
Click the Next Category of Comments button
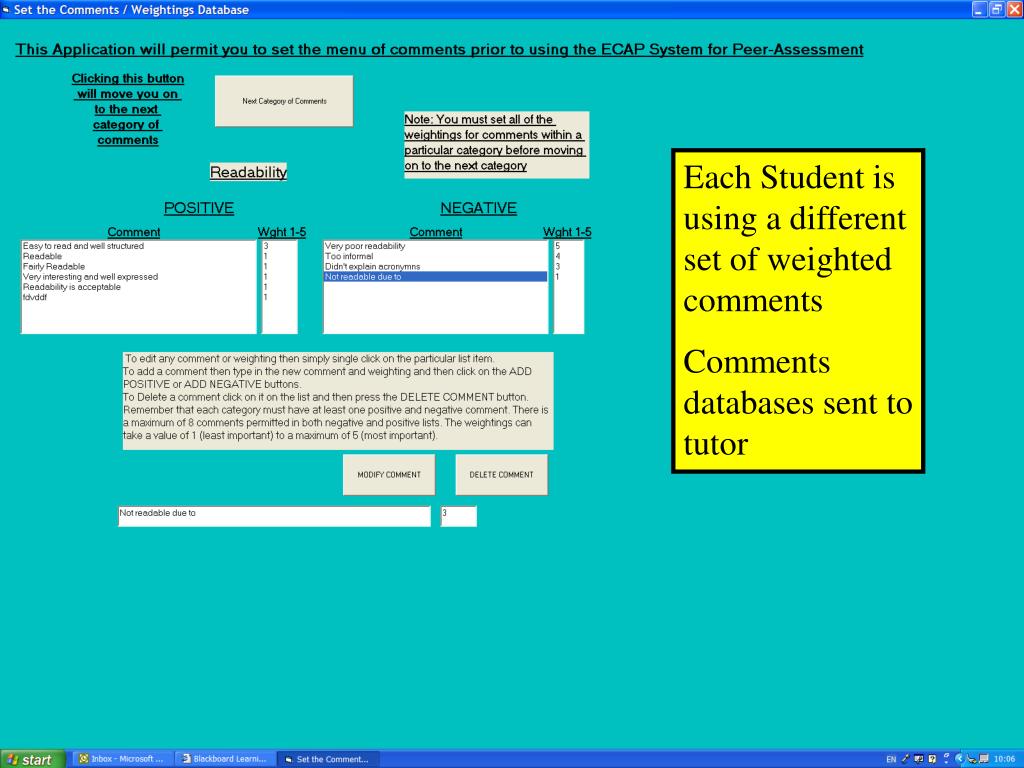pyautogui.click(x=284, y=101)
